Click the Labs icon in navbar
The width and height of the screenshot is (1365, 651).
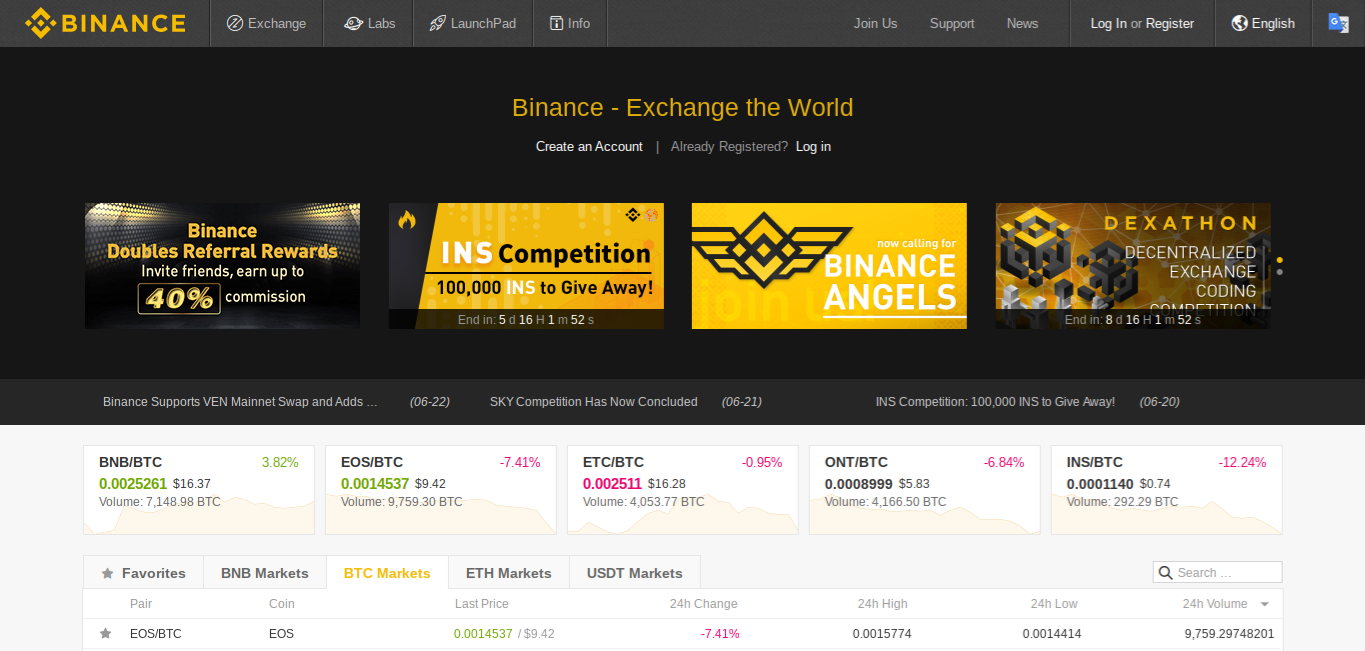[353, 23]
